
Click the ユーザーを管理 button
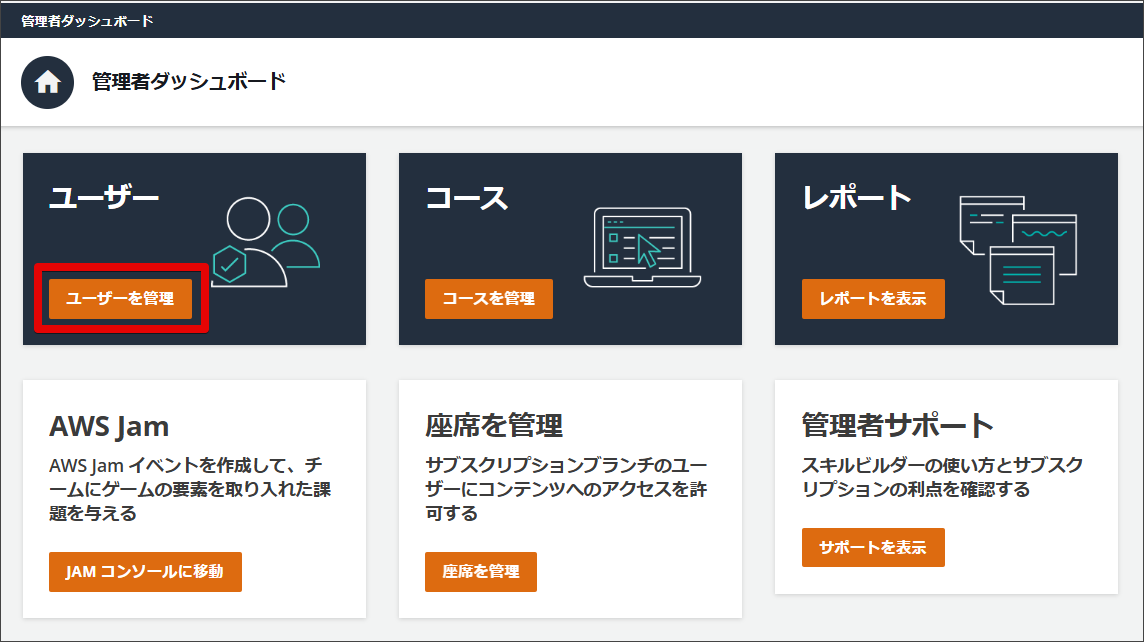pyautogui.click(x=120, y=298)
